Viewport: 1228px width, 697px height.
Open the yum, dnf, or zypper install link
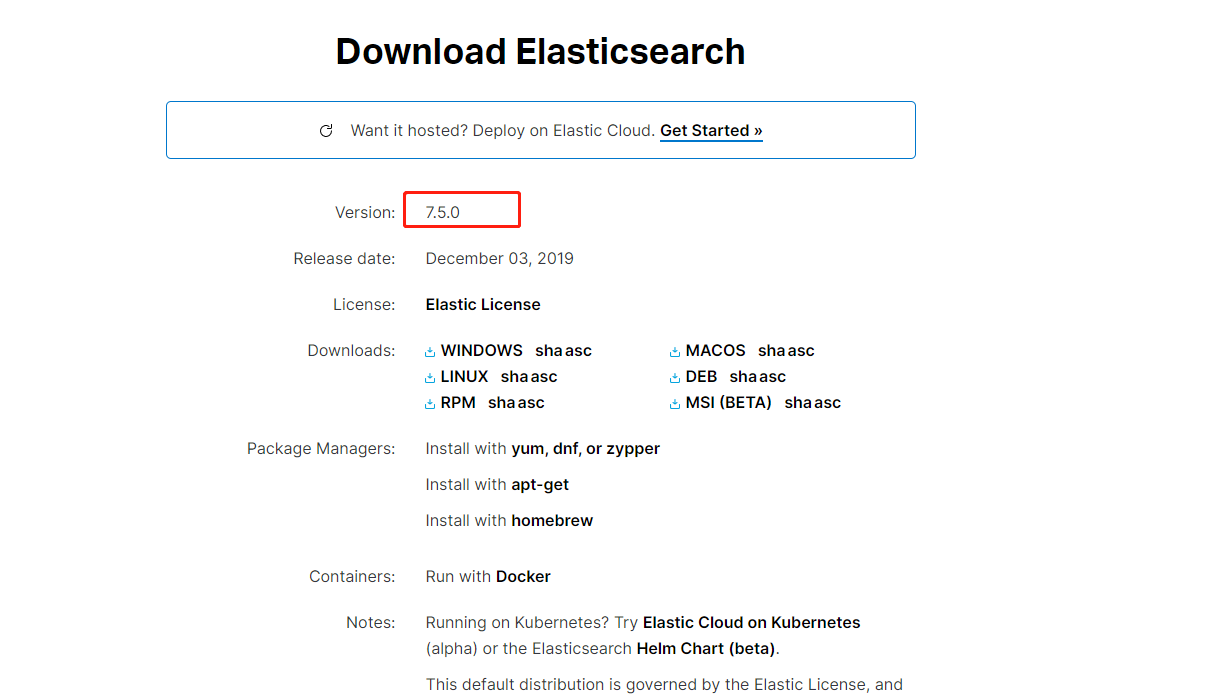[x=585, y=449]
